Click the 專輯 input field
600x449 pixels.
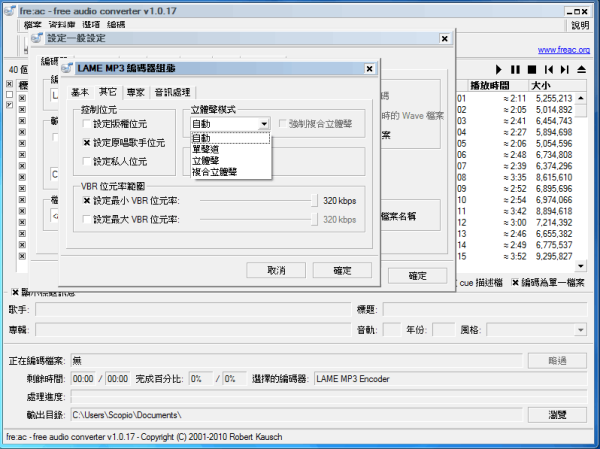point(193,330)
